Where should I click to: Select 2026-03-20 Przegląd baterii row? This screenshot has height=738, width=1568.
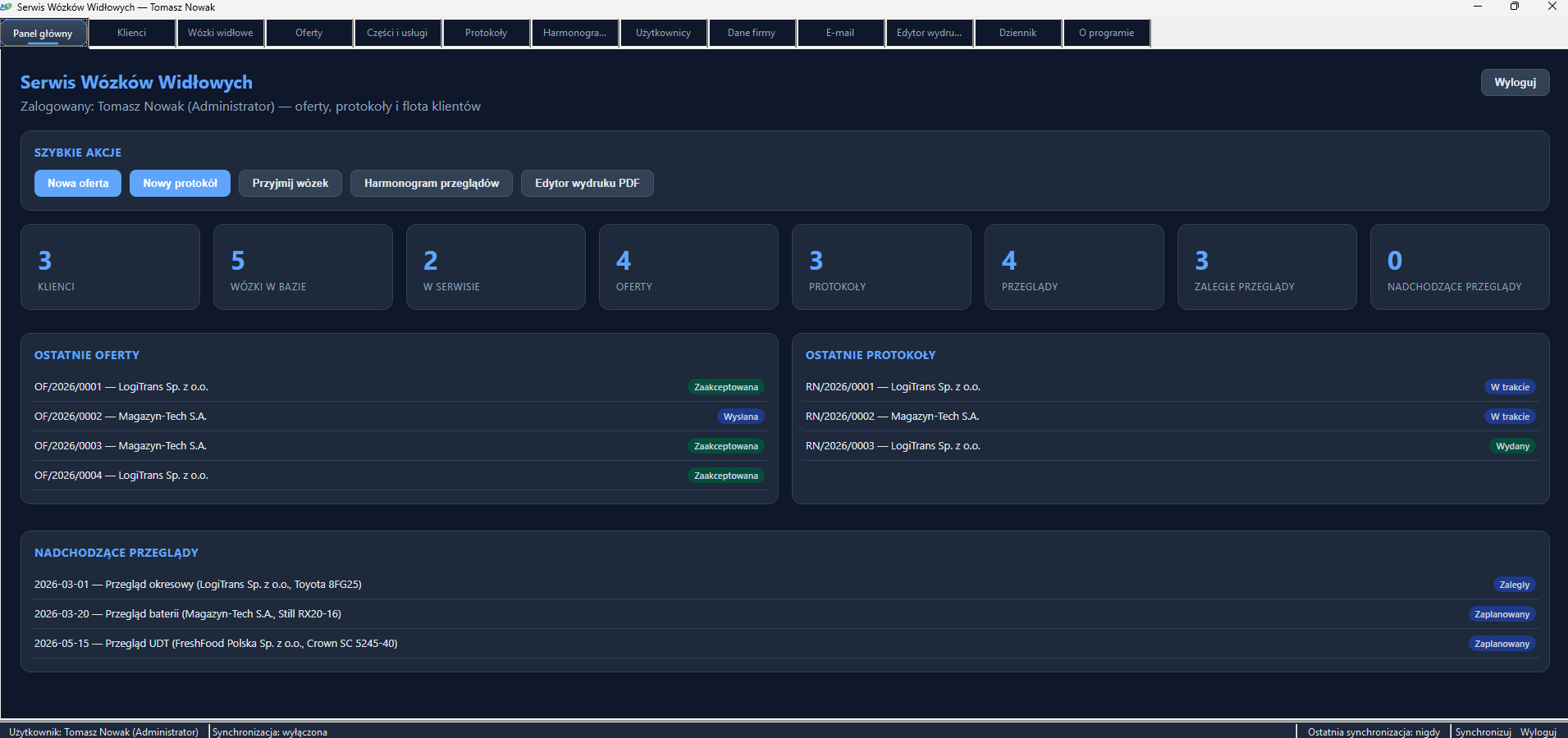pyautogui.click(x=785, y=614)
